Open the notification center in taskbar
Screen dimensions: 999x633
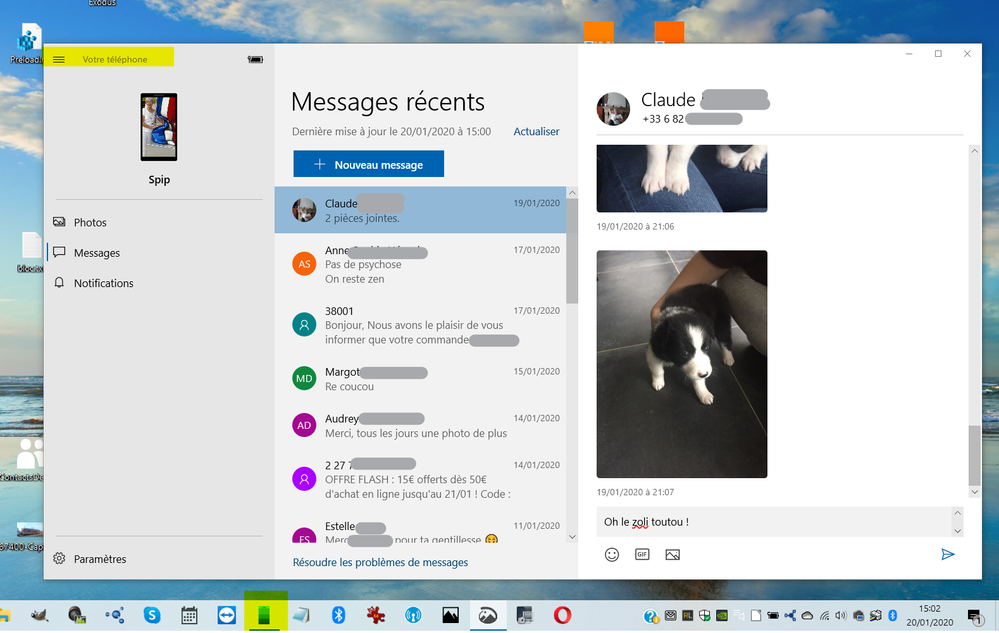975,616
